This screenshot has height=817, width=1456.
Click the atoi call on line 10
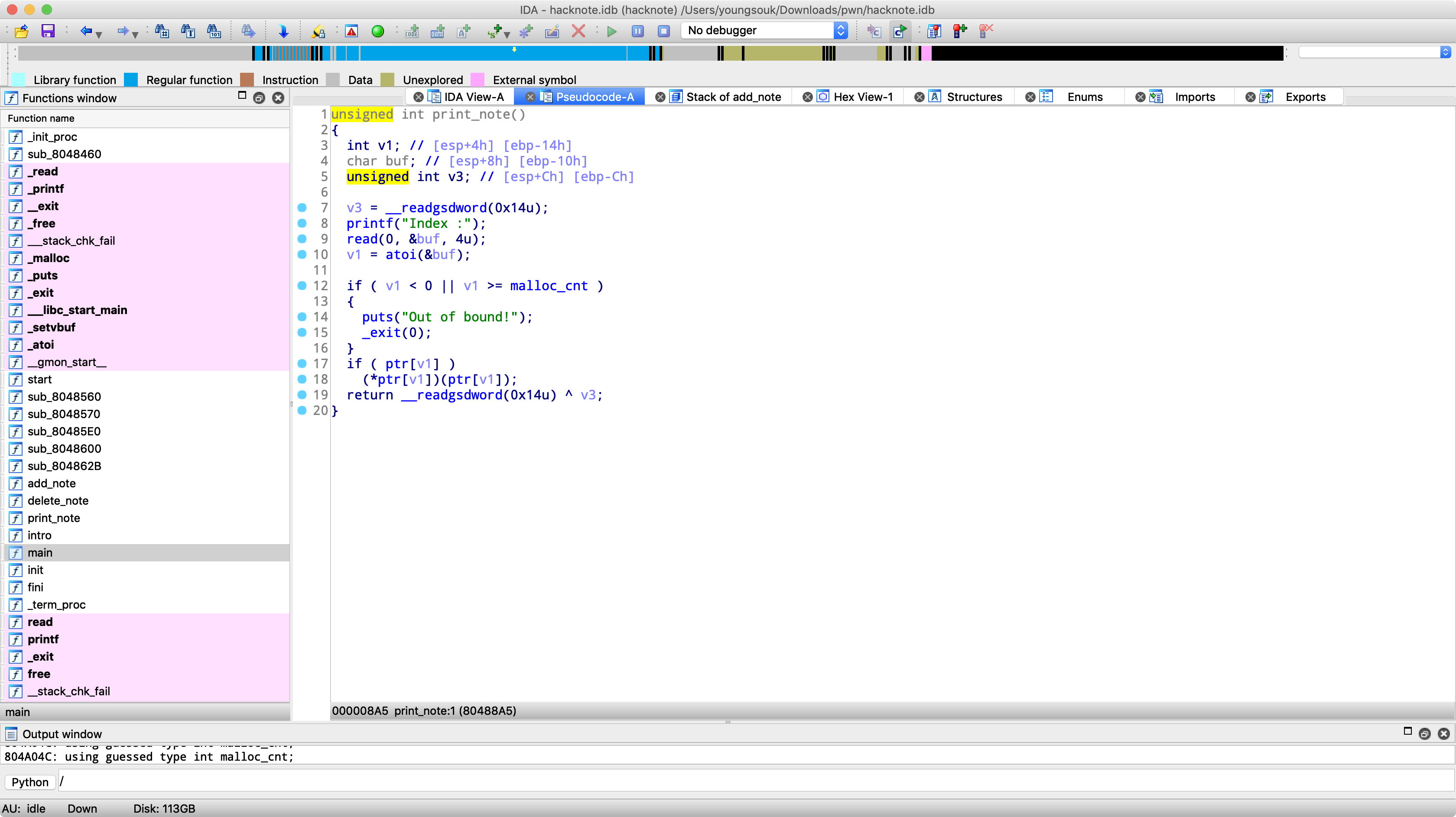(401, 255)
